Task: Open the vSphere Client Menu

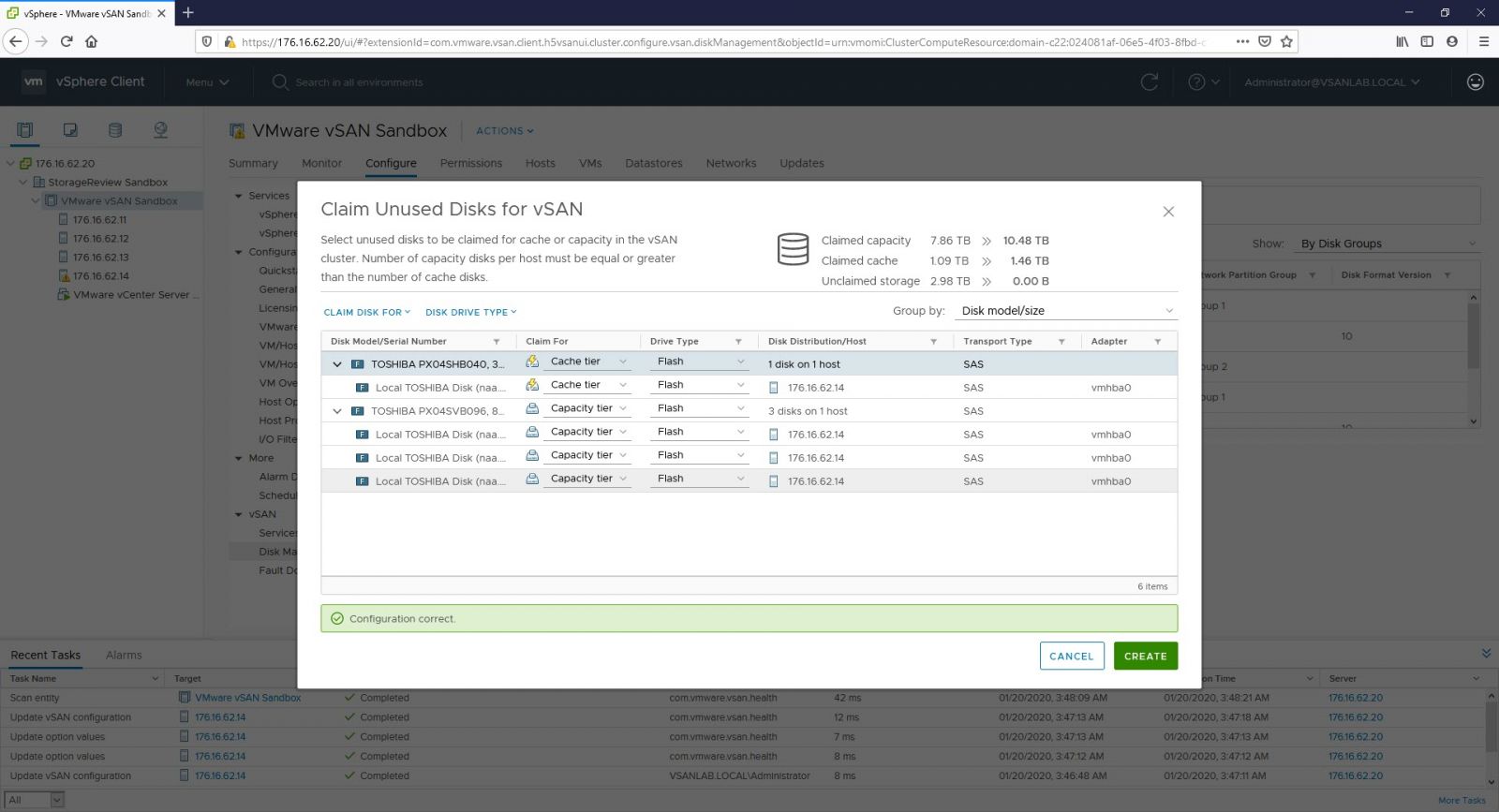Action: pos(206,82)
